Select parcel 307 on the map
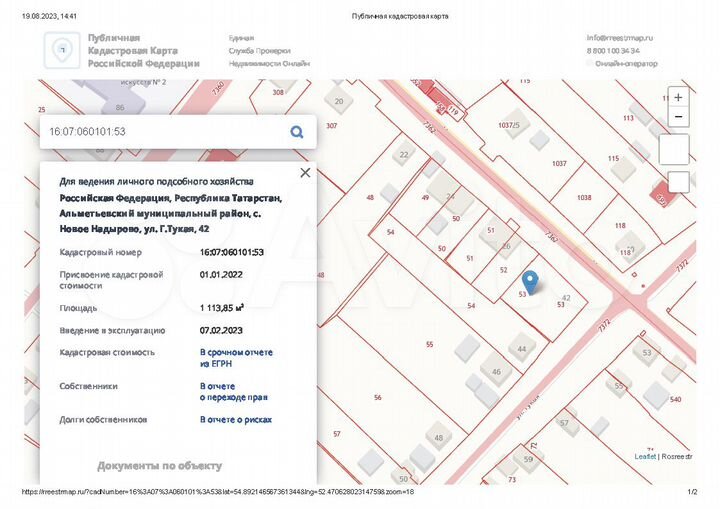 pyautogui.click(x=332, y=125)
